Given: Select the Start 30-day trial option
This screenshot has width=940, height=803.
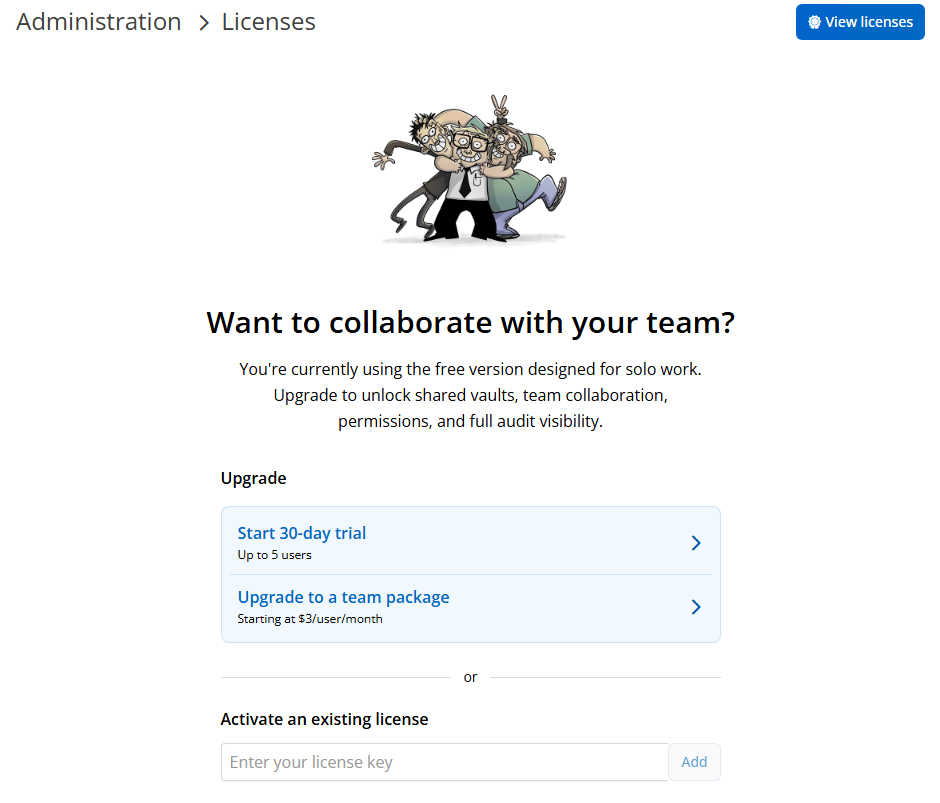Looking at the screenshot, I should [x=302, y=533].
